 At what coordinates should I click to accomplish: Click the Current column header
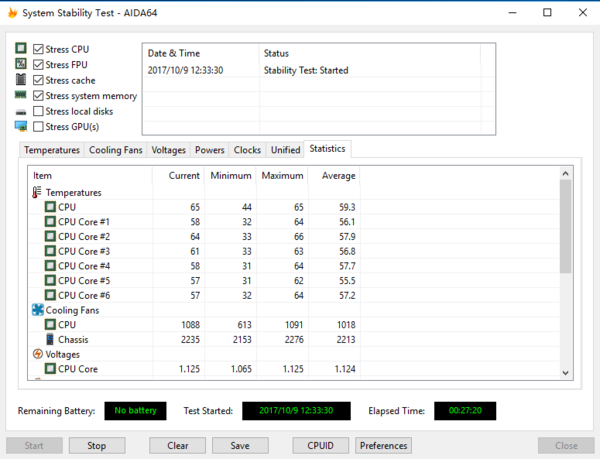pyautogui.click(x=178, y=176)
